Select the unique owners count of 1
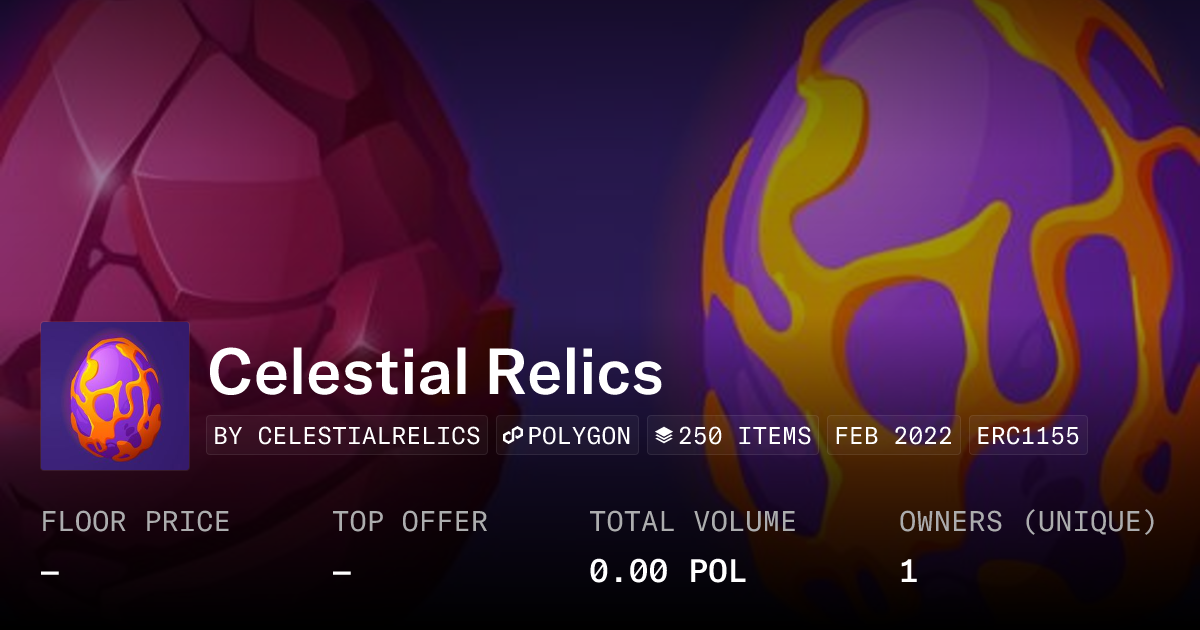The height and width of the screenshot is (630, 1200). [x=908, y=572]
